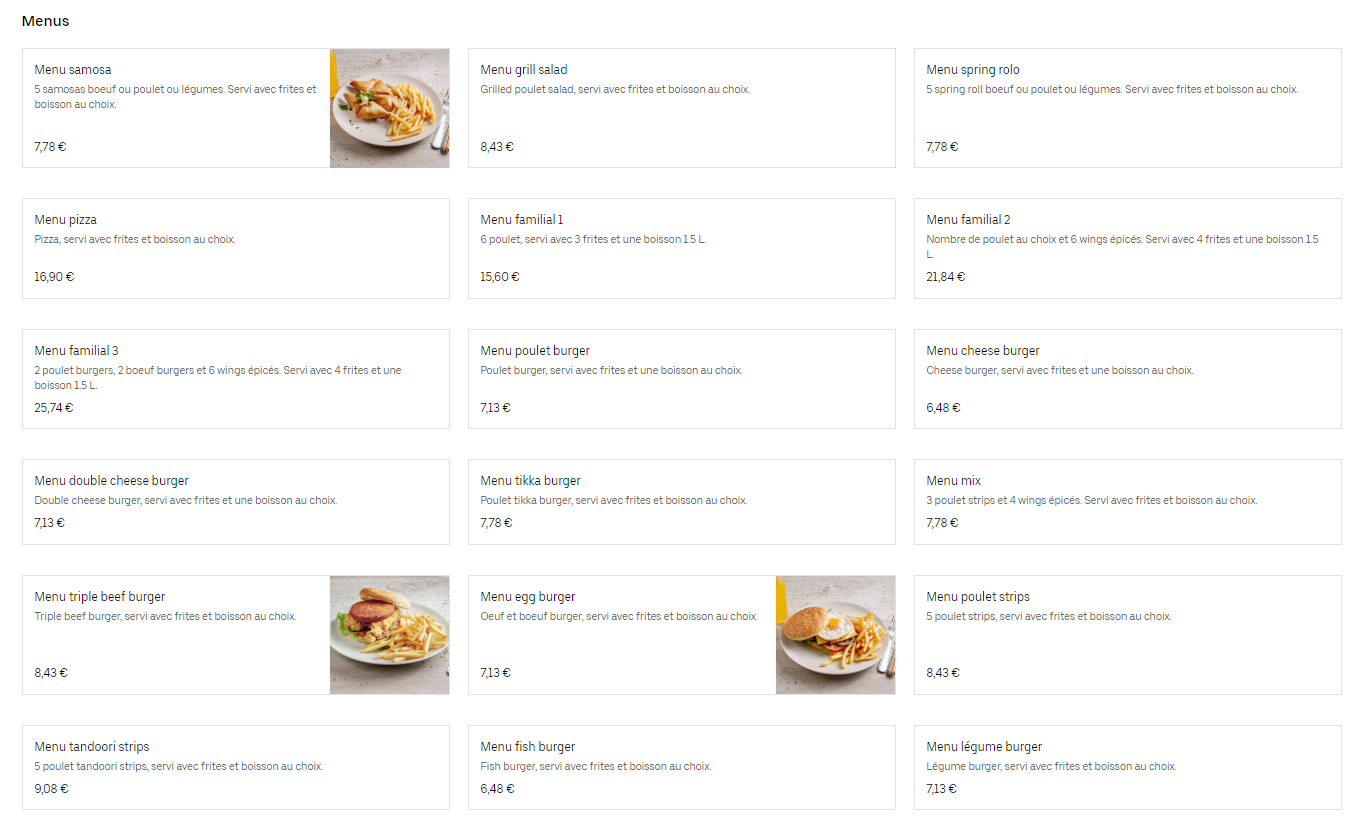The image size is (1370, 829).
Task: Choose the Menu tandoori strips item
Action: click(x=235, y=767)
